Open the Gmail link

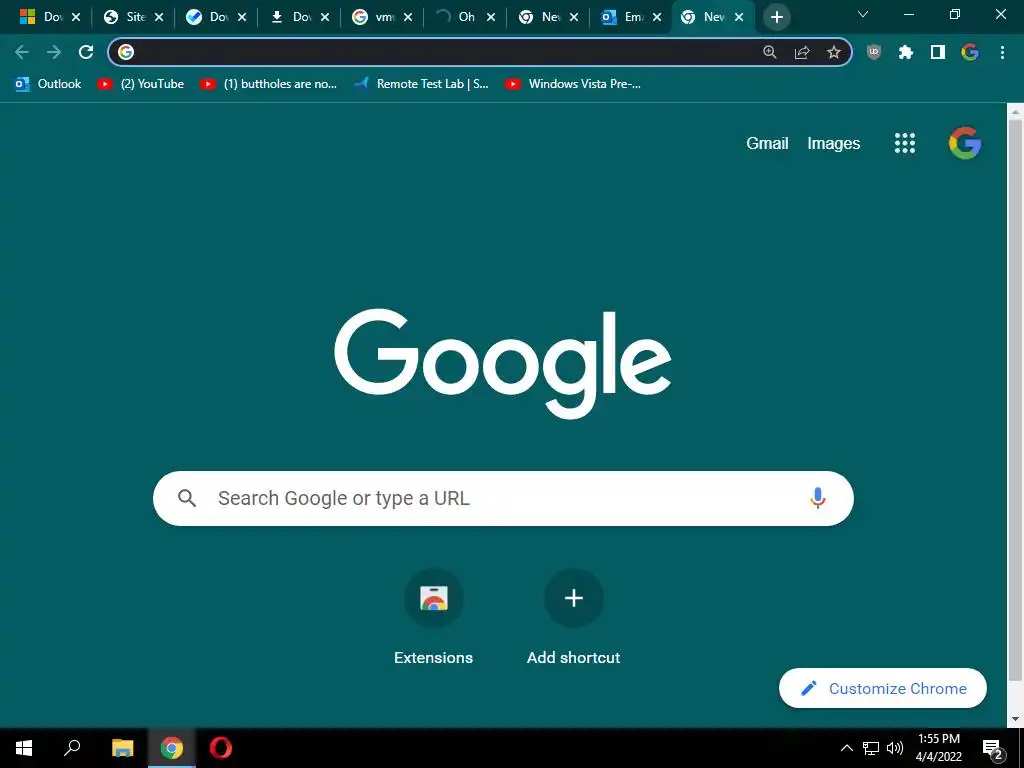click(767, 143)
